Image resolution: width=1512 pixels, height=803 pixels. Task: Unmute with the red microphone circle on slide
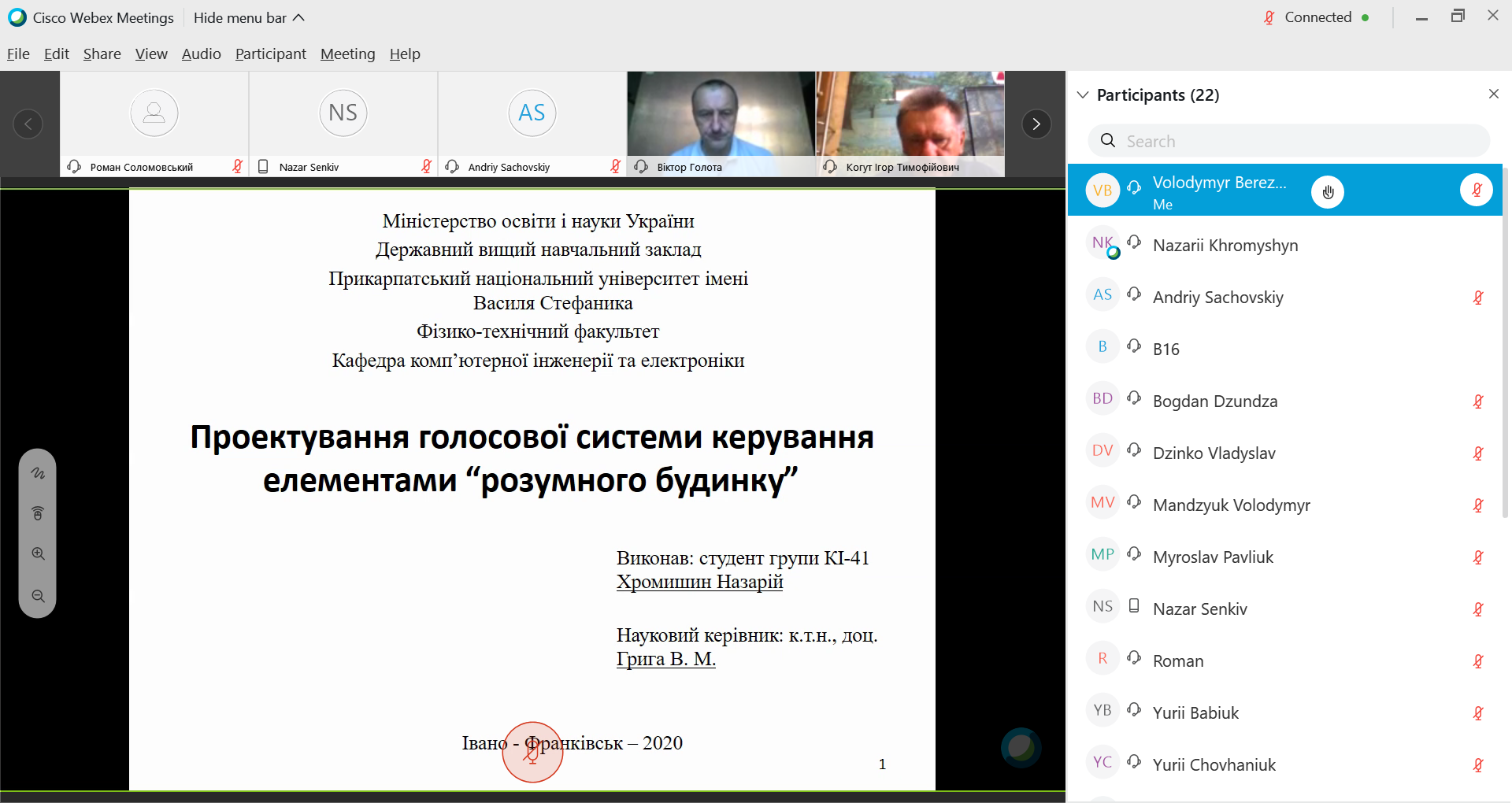point(532,752)
